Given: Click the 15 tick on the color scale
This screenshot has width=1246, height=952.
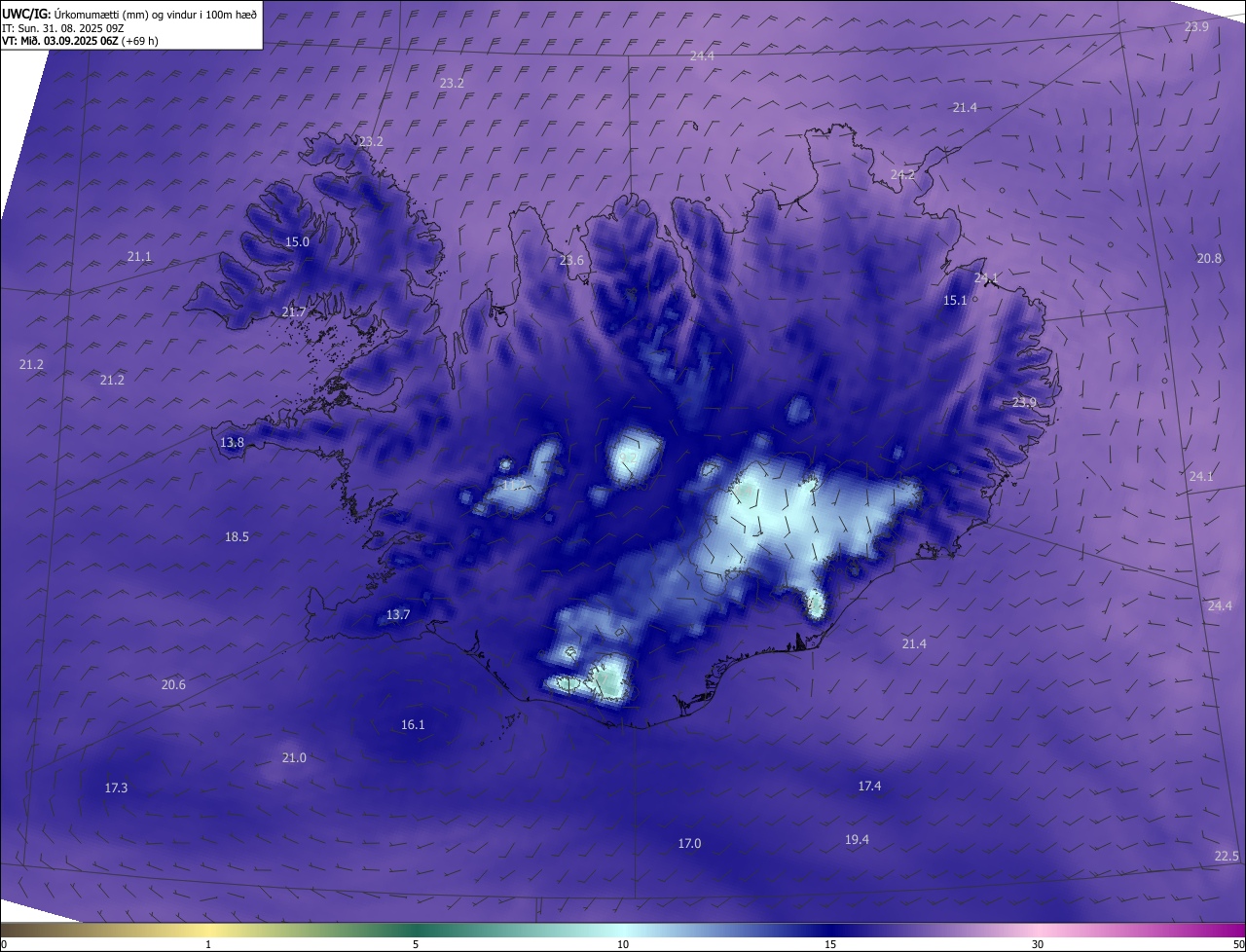Looking at the screenshot, I should 830,945.
